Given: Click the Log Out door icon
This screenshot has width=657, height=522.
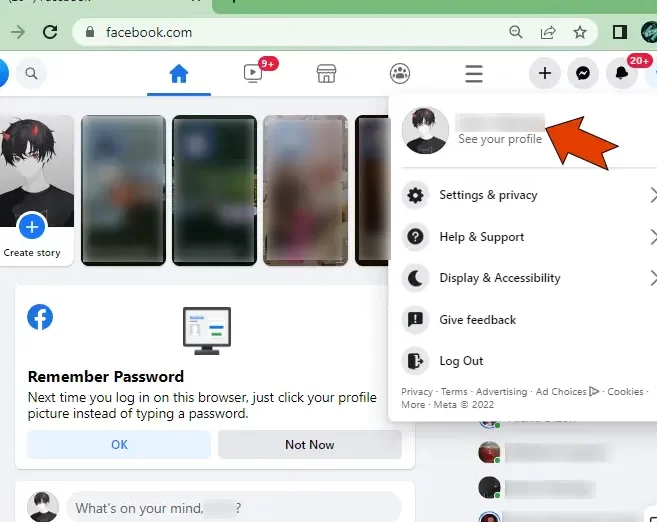Looking at the screenshot, I should pos(415,361).
